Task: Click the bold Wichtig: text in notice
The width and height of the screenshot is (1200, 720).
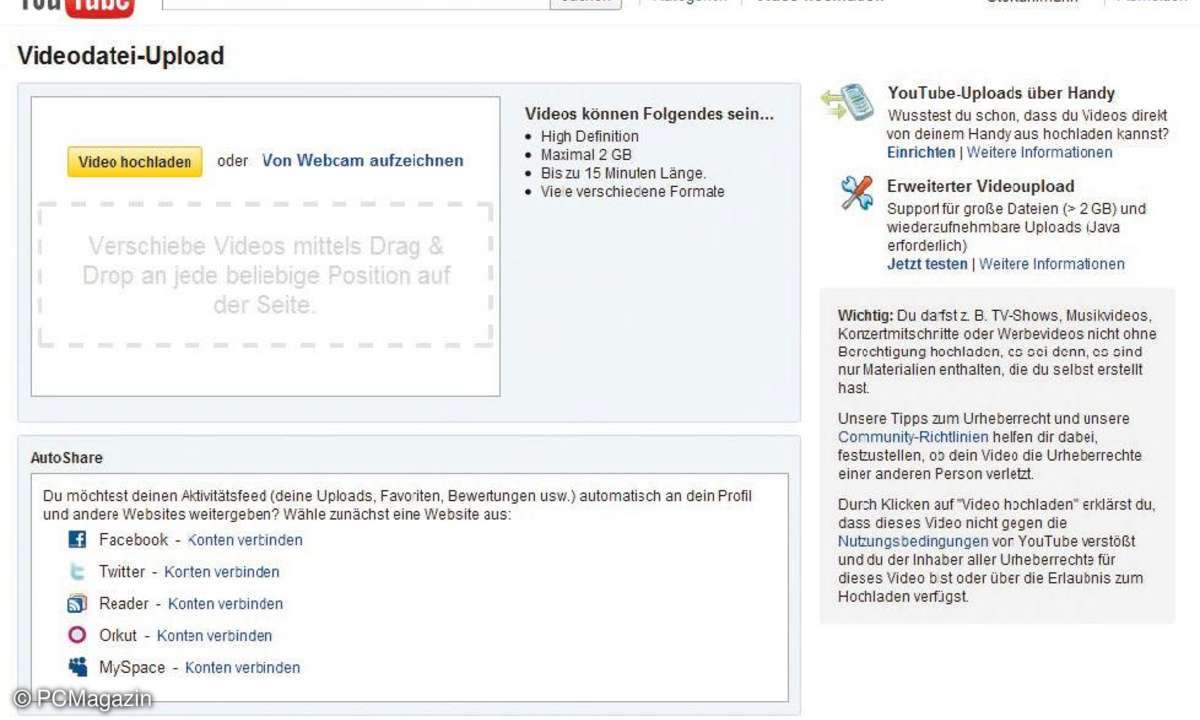Action: tap(866, 315)
